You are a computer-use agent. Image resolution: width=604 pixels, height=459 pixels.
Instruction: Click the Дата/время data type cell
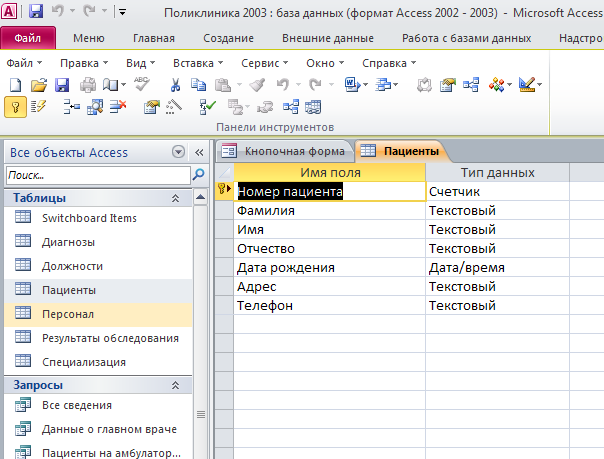coord(497,268)
